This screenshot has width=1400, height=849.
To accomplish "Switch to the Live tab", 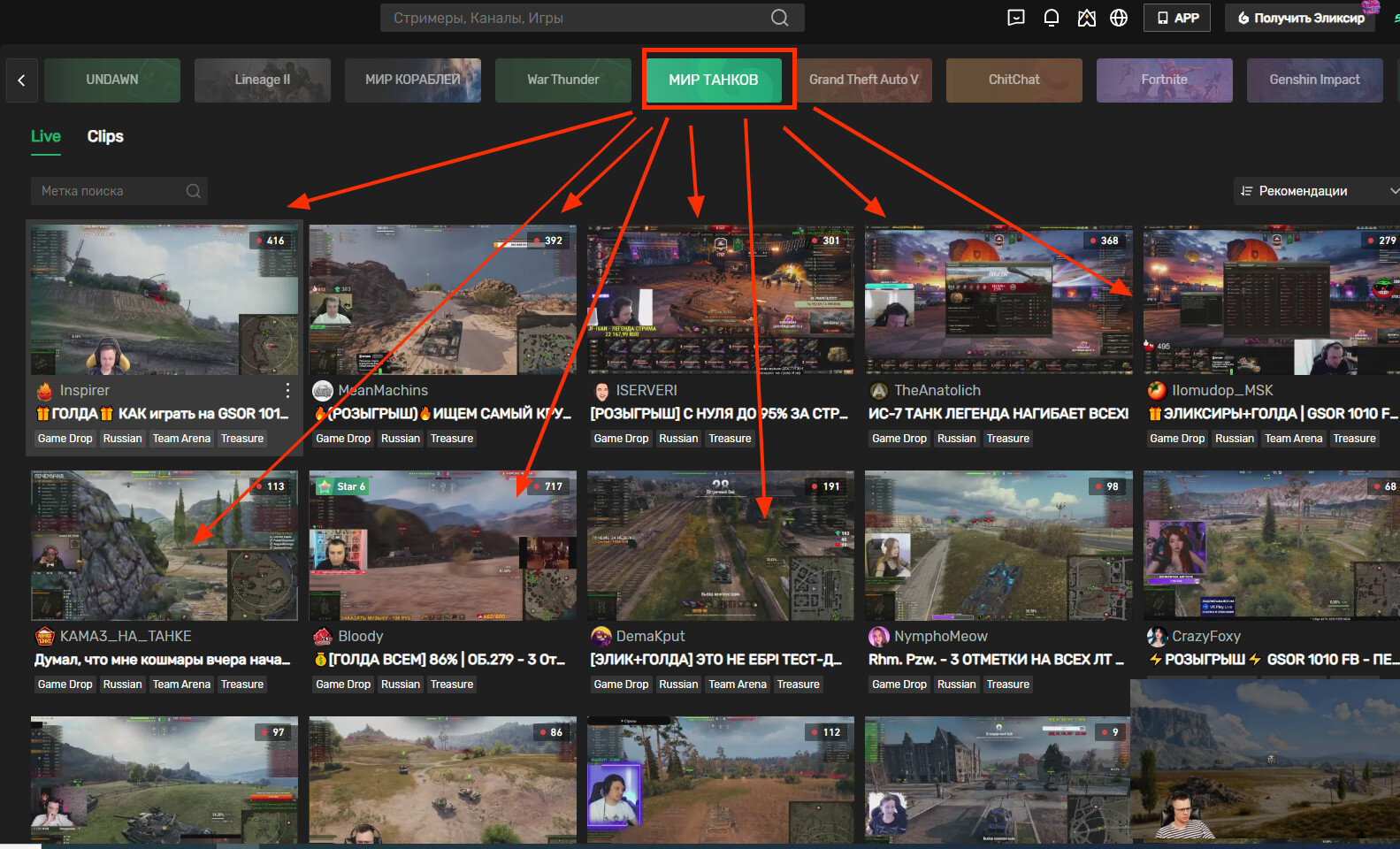I will (46, 136).
